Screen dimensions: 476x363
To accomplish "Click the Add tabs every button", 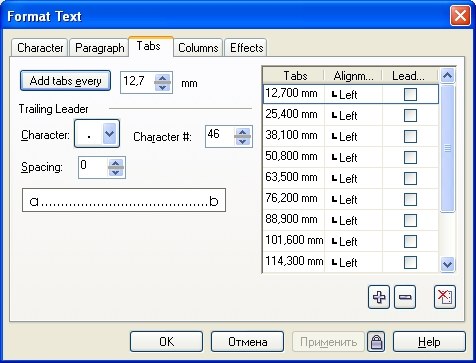I will pyautogui.click(x=65, y=81).
